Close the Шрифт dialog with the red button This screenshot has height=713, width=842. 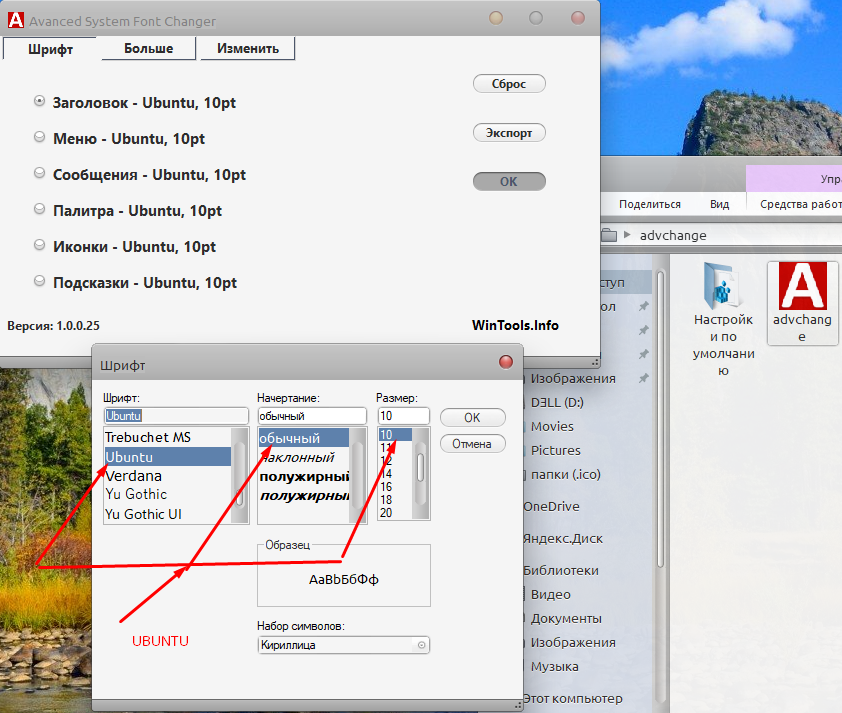(x=505, y=362)
